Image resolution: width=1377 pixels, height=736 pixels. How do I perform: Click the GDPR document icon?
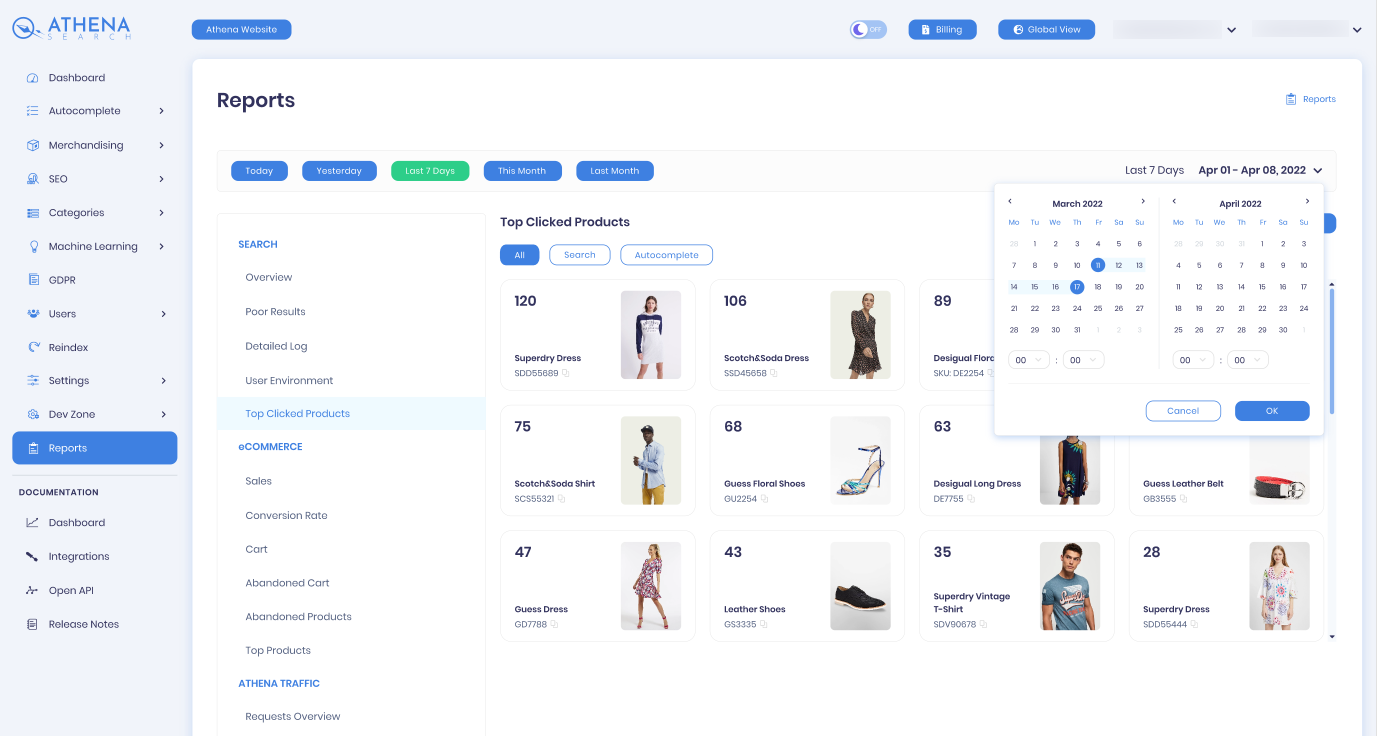pyautogui.click(x=32, y=280)
